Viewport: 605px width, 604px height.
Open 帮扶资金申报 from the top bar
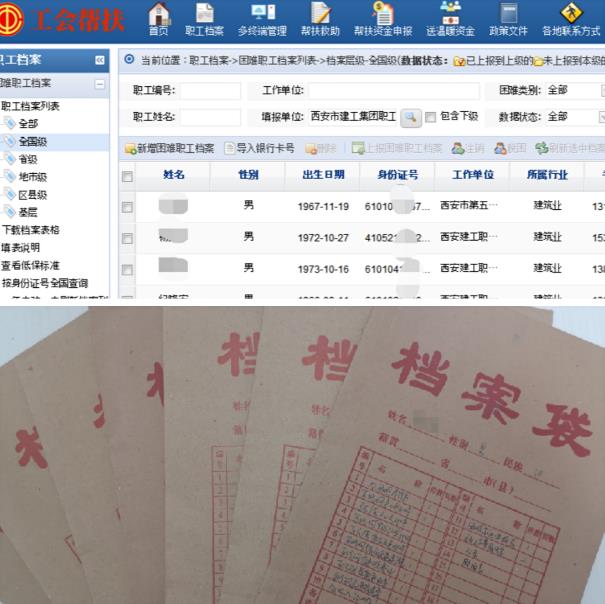[x=382, y=18]
